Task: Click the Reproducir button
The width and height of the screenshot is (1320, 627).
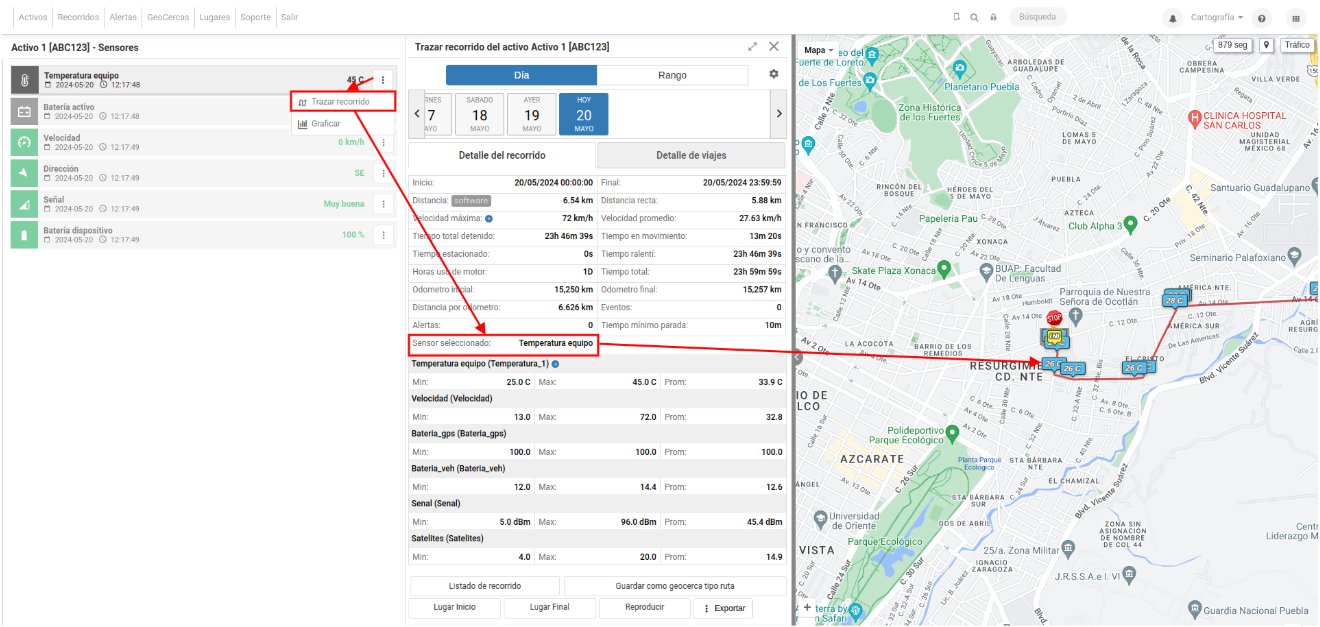Action: [x=645, y=608]
